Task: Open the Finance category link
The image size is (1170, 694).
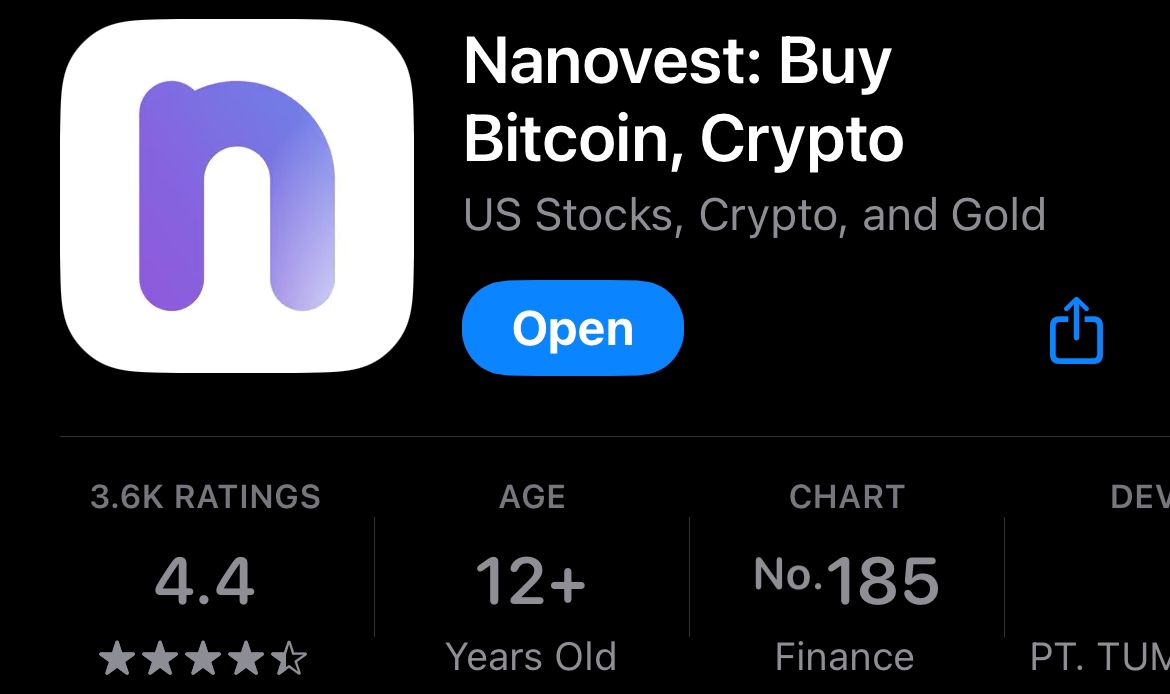Action: coord(845,657)
